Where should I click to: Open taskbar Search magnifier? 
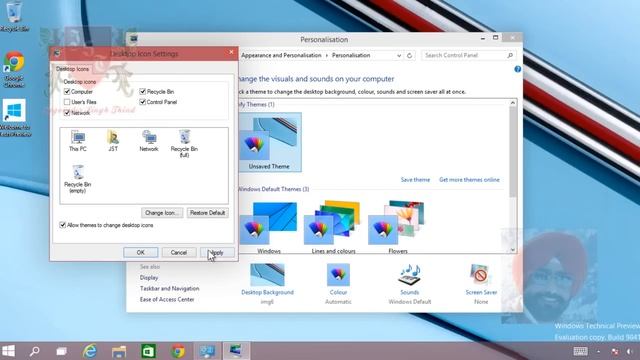(35, 351)
